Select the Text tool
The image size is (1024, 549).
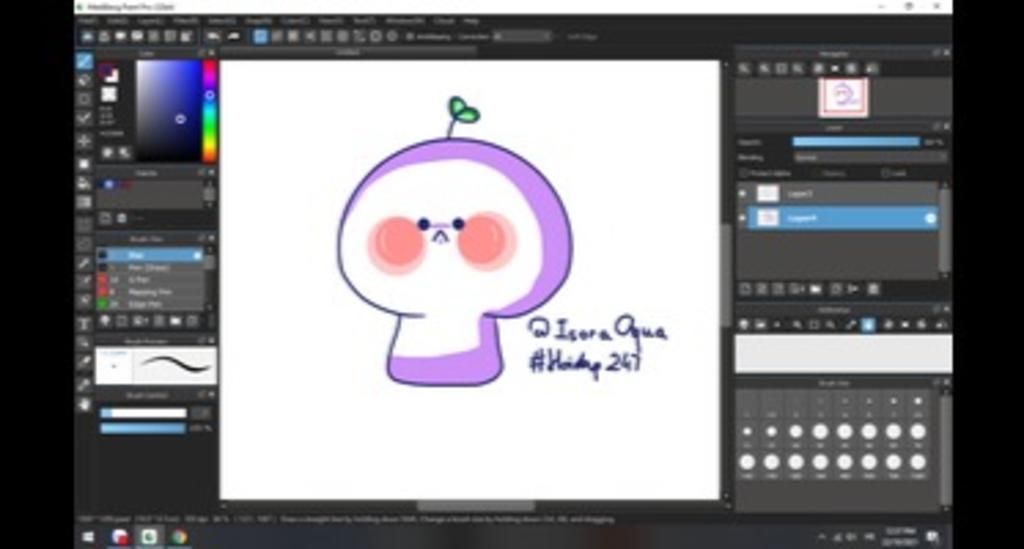(x=84, y=324)
